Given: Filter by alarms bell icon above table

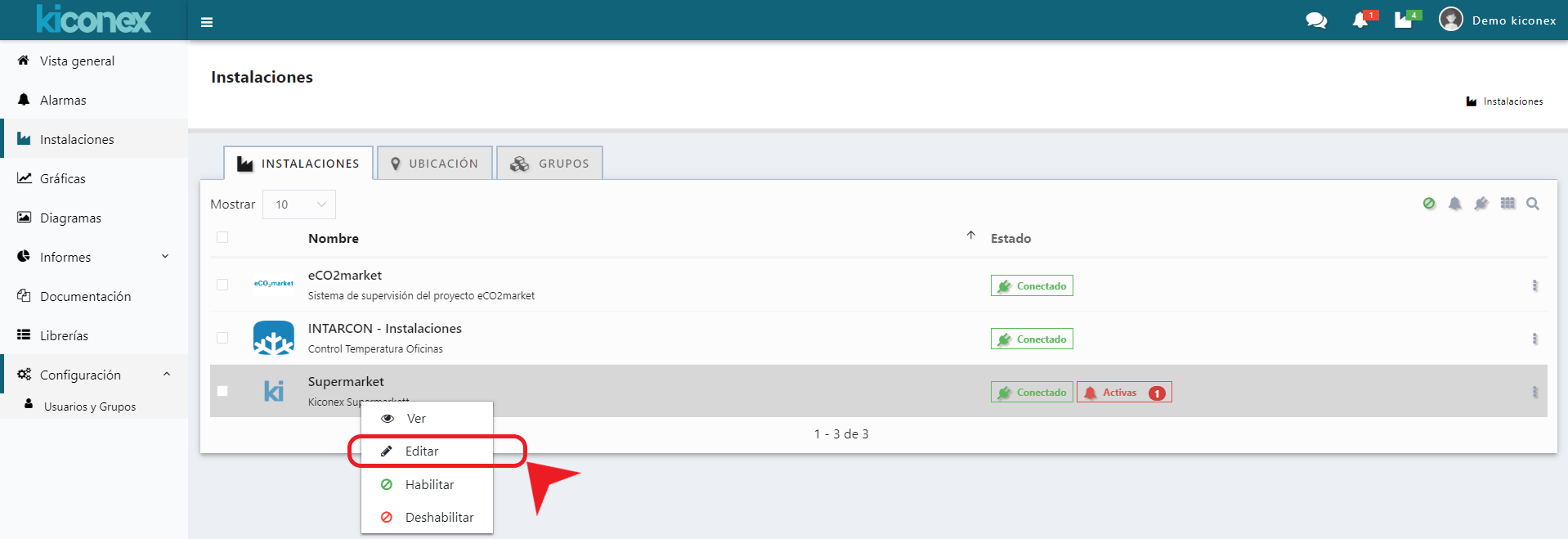Looking at the screenshot, I should [x=1455, y=204].
